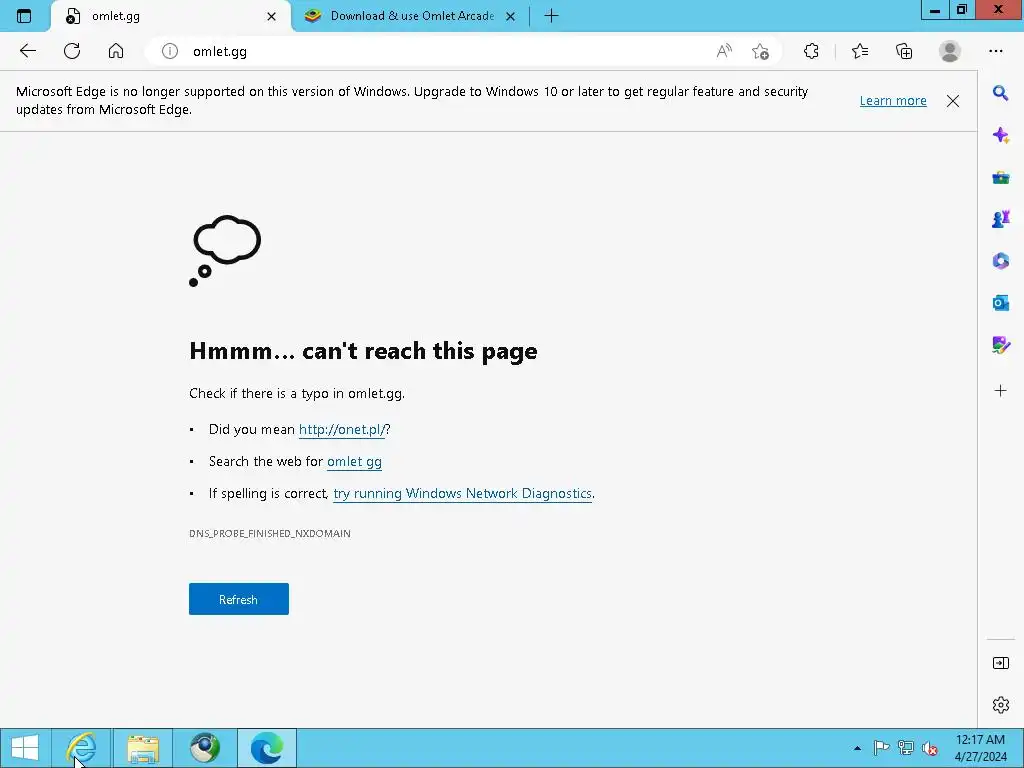Image resolution: width=1024 pixels, height=768 pixels.
Task: Switch to the omlet.gg tab
Action: coord(170,16)
